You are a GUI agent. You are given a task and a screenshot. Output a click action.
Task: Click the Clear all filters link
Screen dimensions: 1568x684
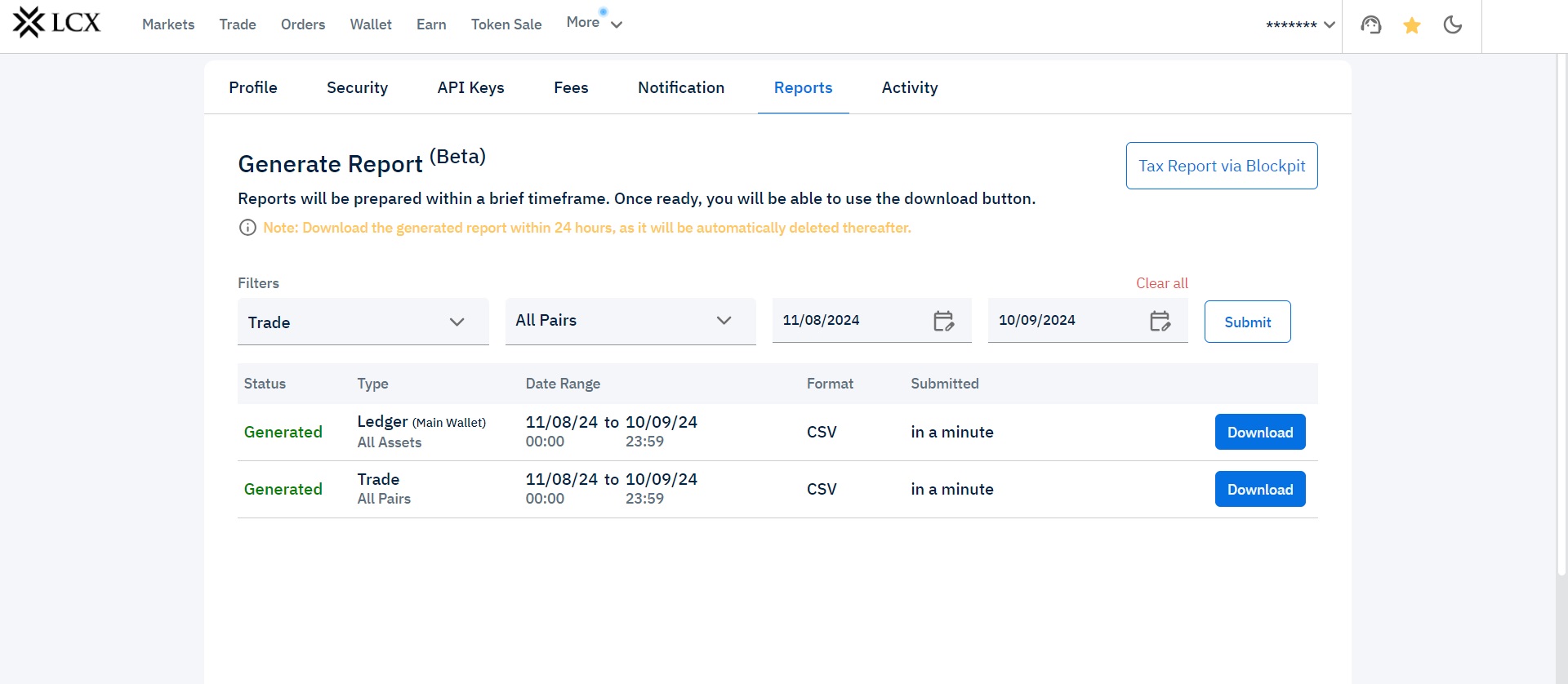click(1161, 283)
